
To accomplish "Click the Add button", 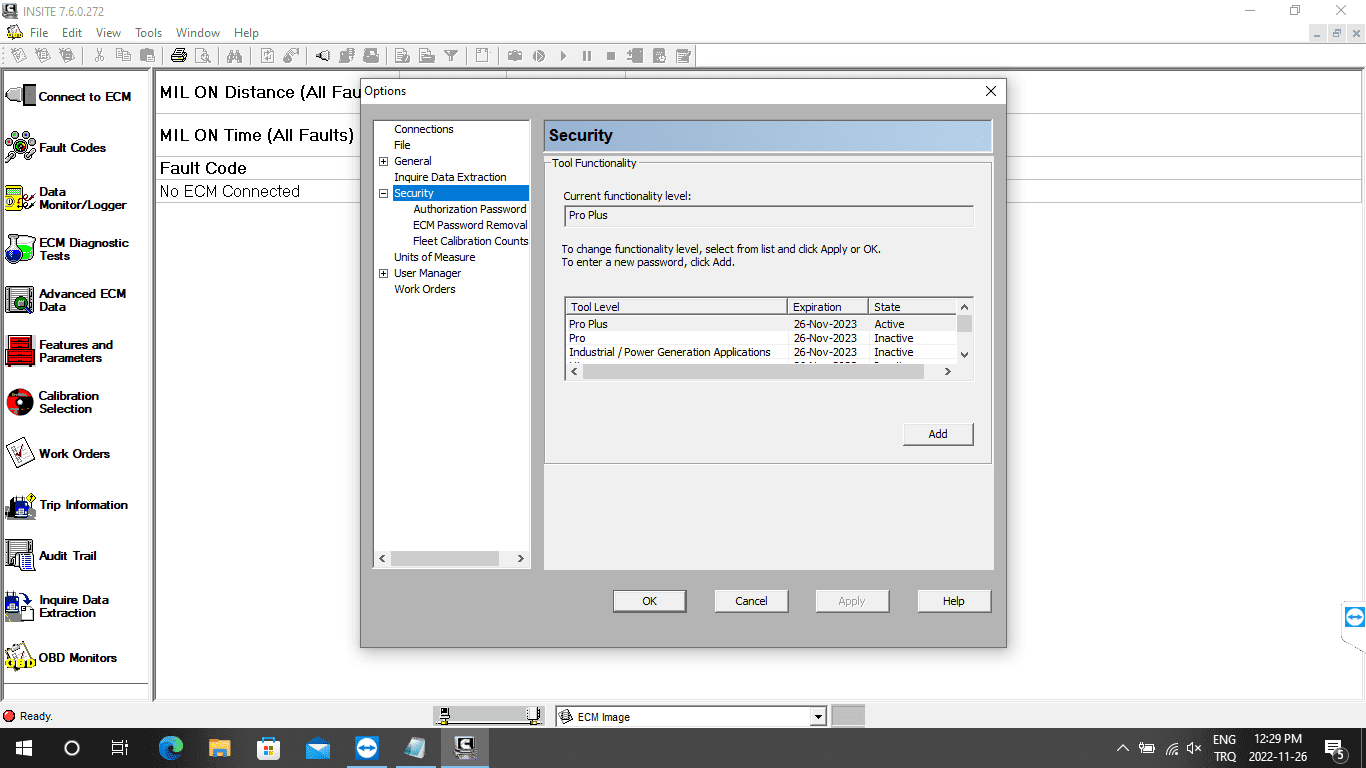I will tap(937, 434).
